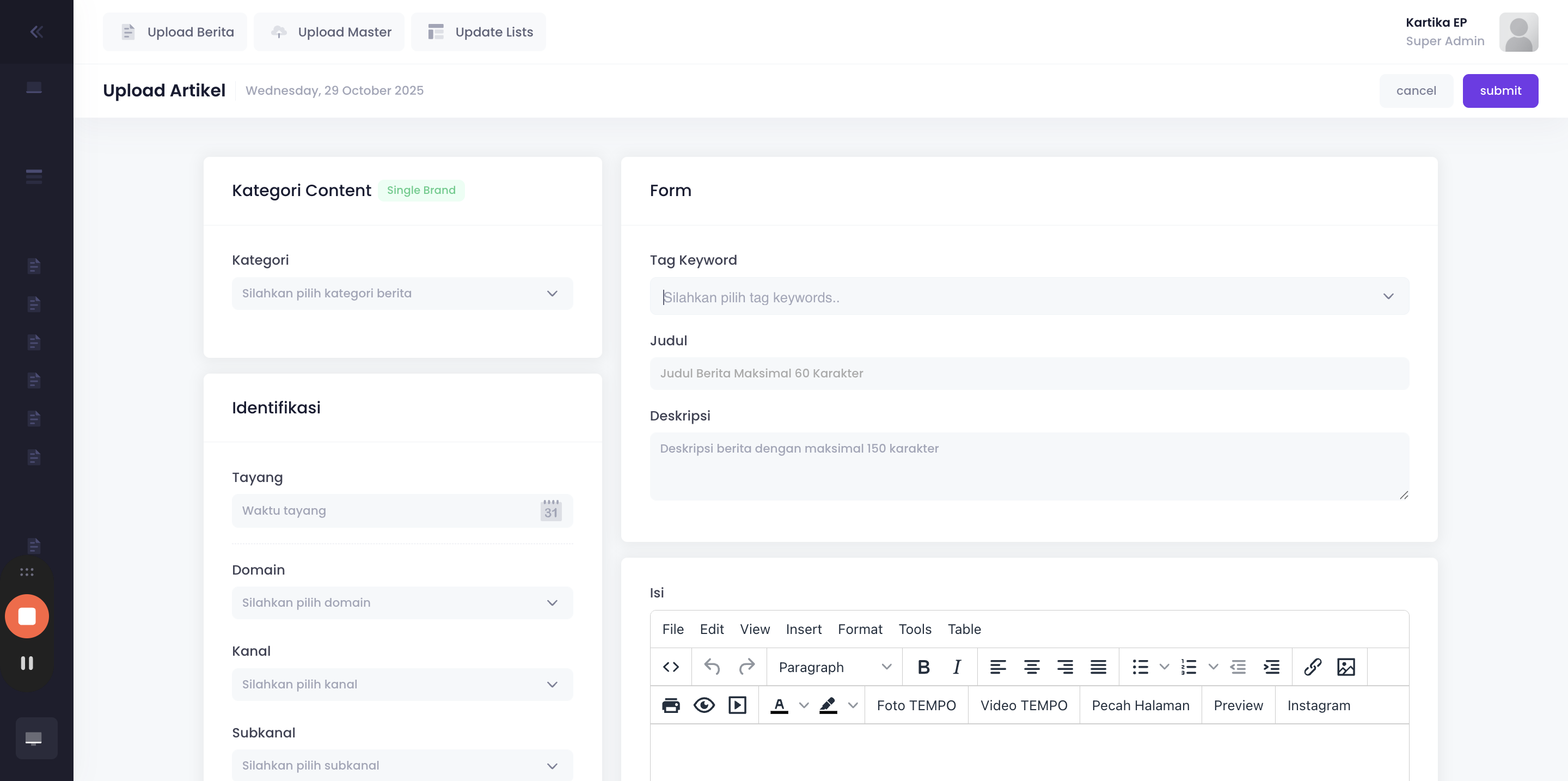Viewport: 1568px width, 781px height.
Task: Toggle the preview eye icon
Action: point(705,705)
